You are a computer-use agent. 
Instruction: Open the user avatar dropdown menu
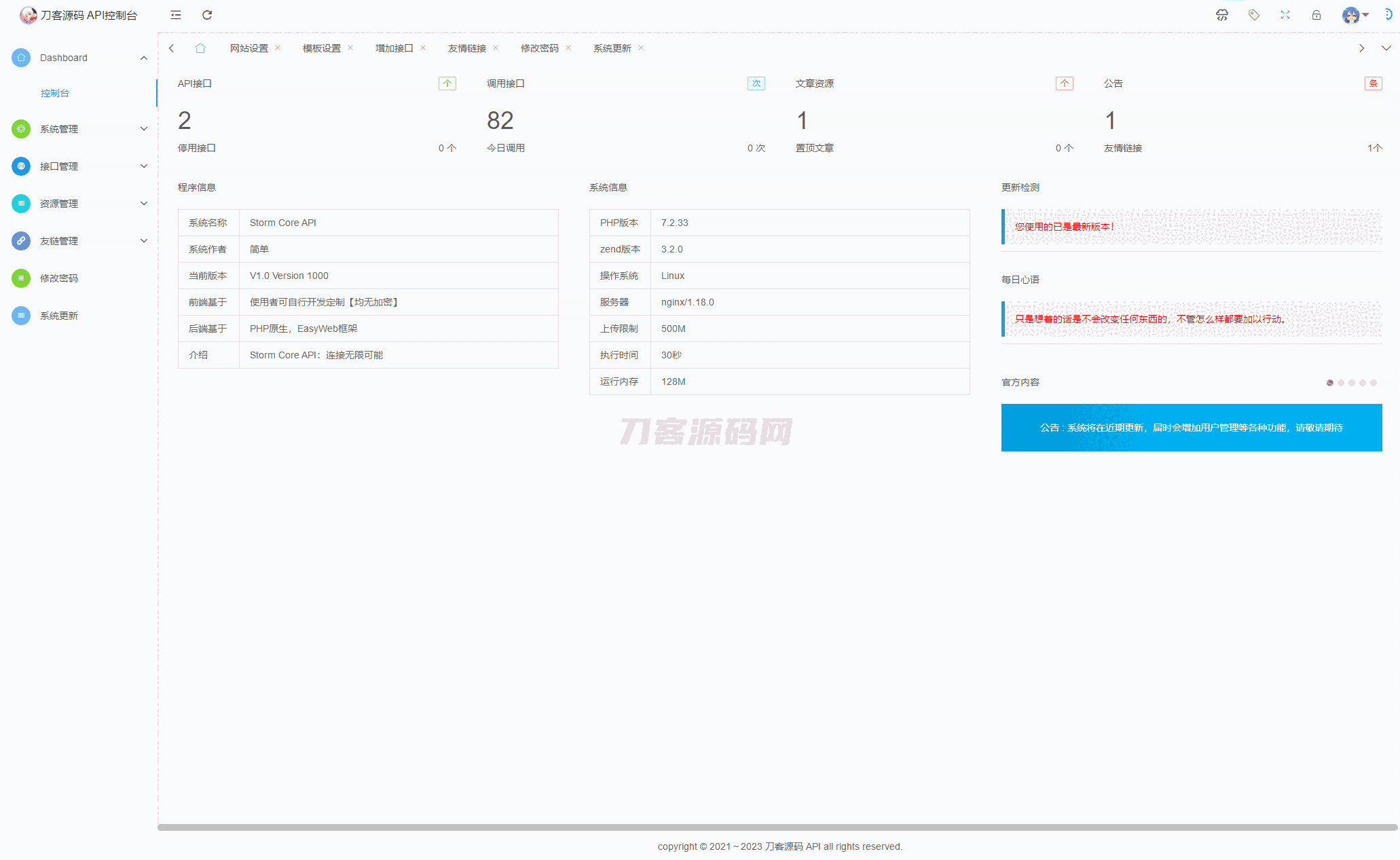[1355, 15]
